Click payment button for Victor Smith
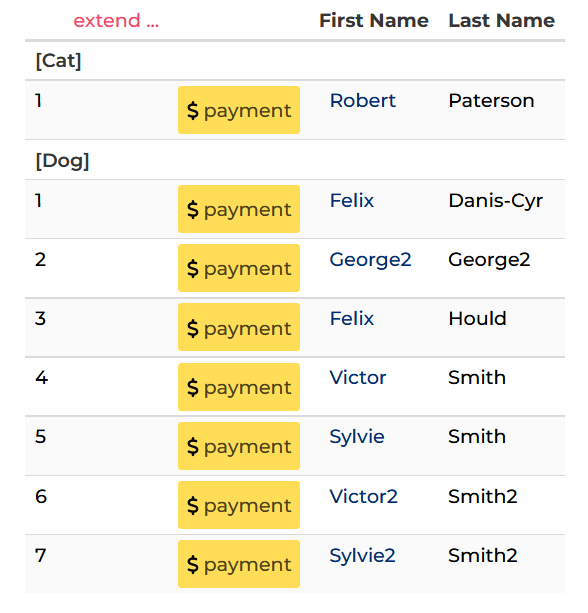Viewport: 588px width, 613px height. point(239,387)
